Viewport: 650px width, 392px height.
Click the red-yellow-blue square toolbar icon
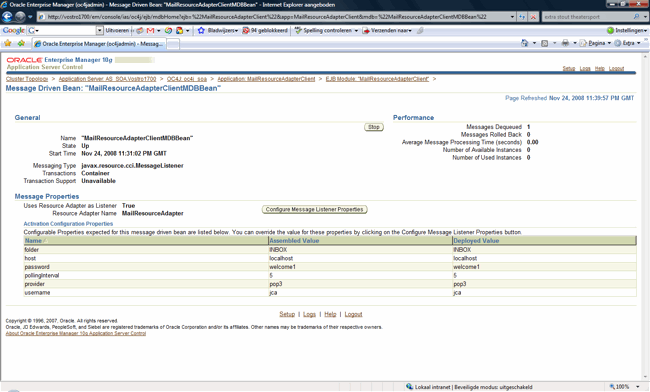179,31
